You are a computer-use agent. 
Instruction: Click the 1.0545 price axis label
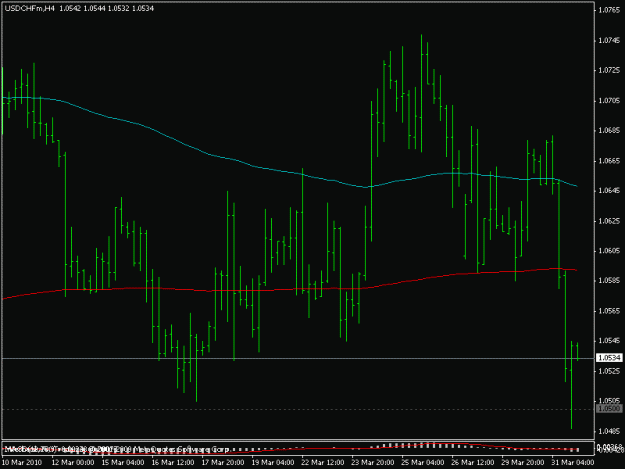(609, 341)
